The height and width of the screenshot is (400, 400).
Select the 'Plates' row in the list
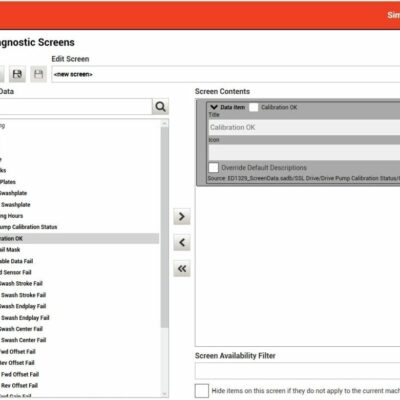coord(79,182)
